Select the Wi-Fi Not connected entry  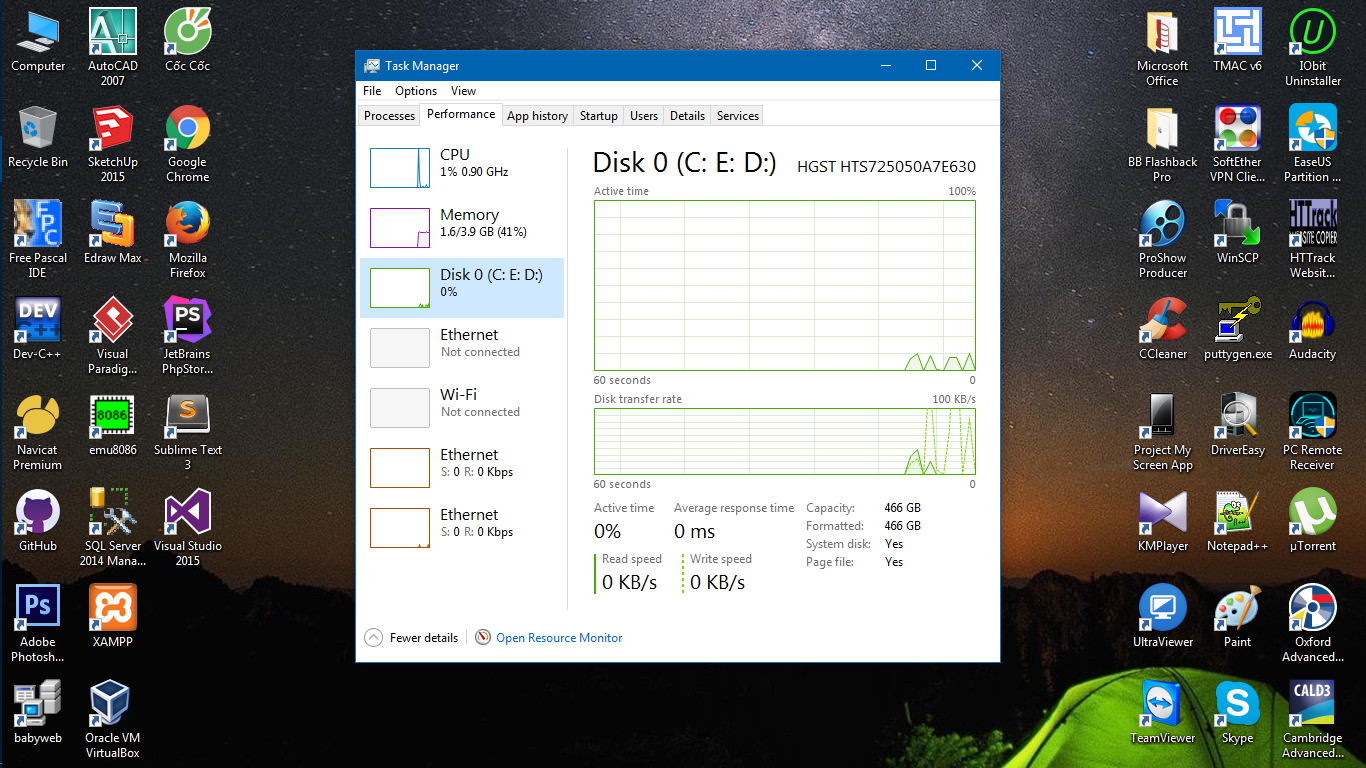tap(462, 408)
